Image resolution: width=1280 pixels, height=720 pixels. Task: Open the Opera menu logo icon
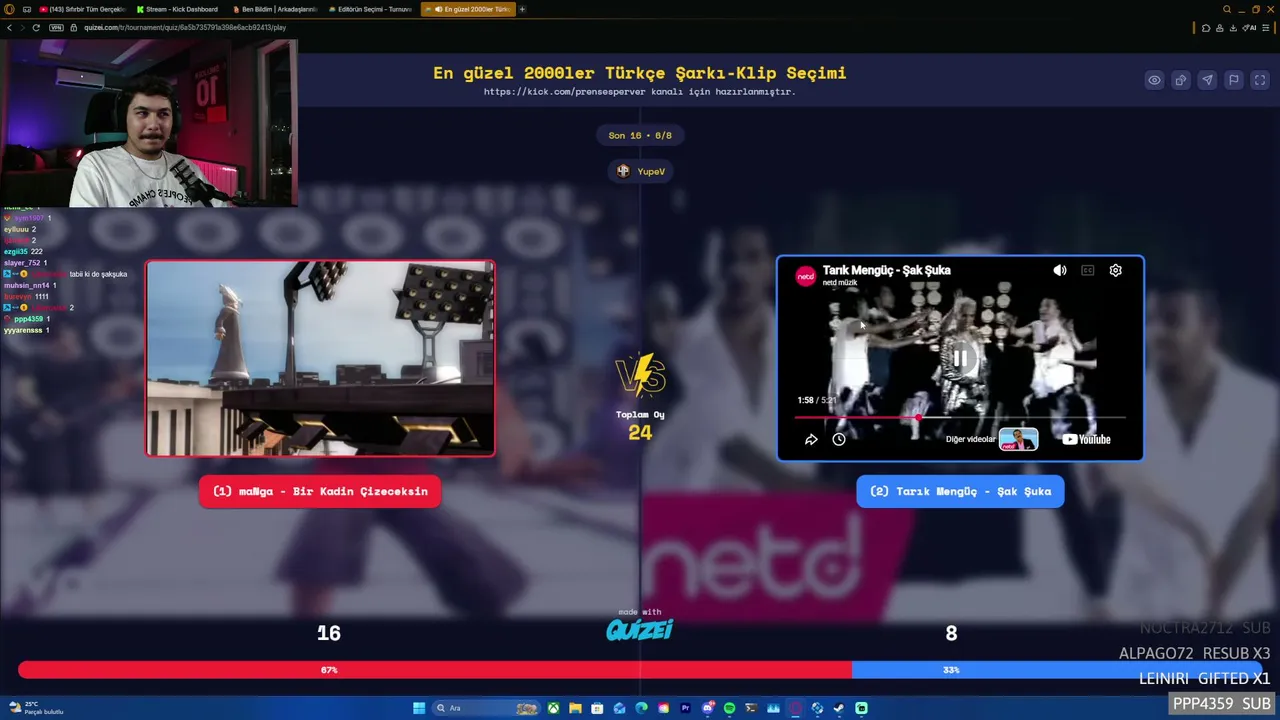(x=10, y=9)
